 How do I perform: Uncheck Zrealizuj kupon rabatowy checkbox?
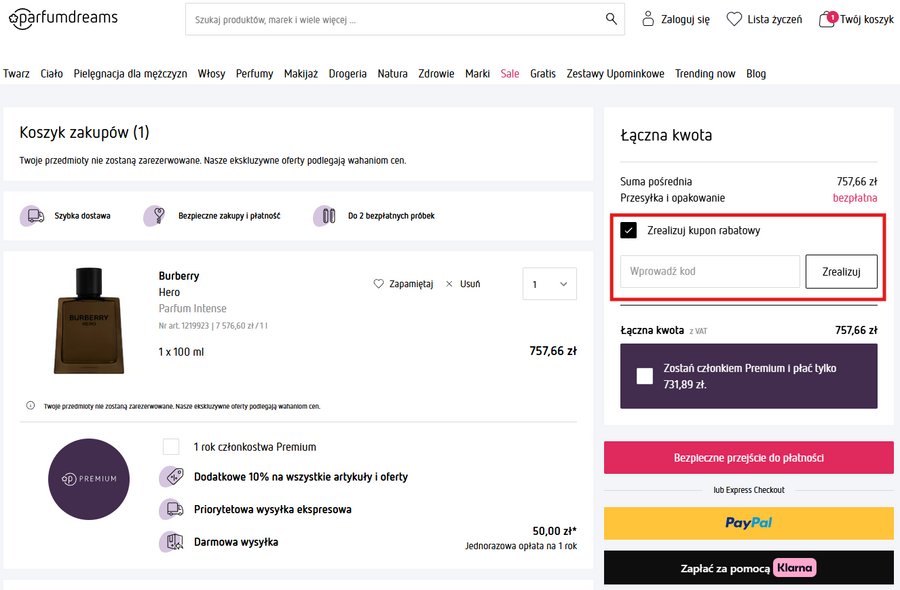(x=629, y=231)
